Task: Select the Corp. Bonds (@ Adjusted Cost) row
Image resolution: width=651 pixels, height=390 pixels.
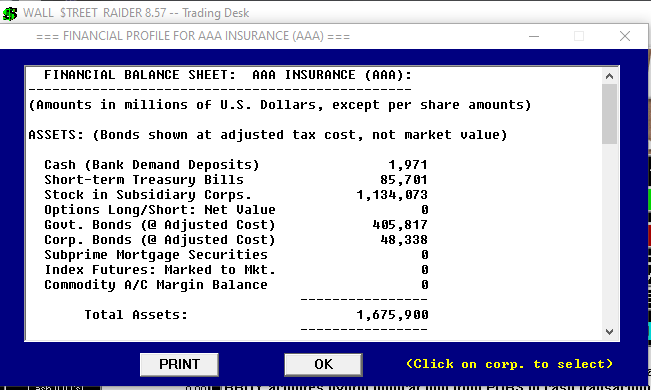Action: point(236,240)
